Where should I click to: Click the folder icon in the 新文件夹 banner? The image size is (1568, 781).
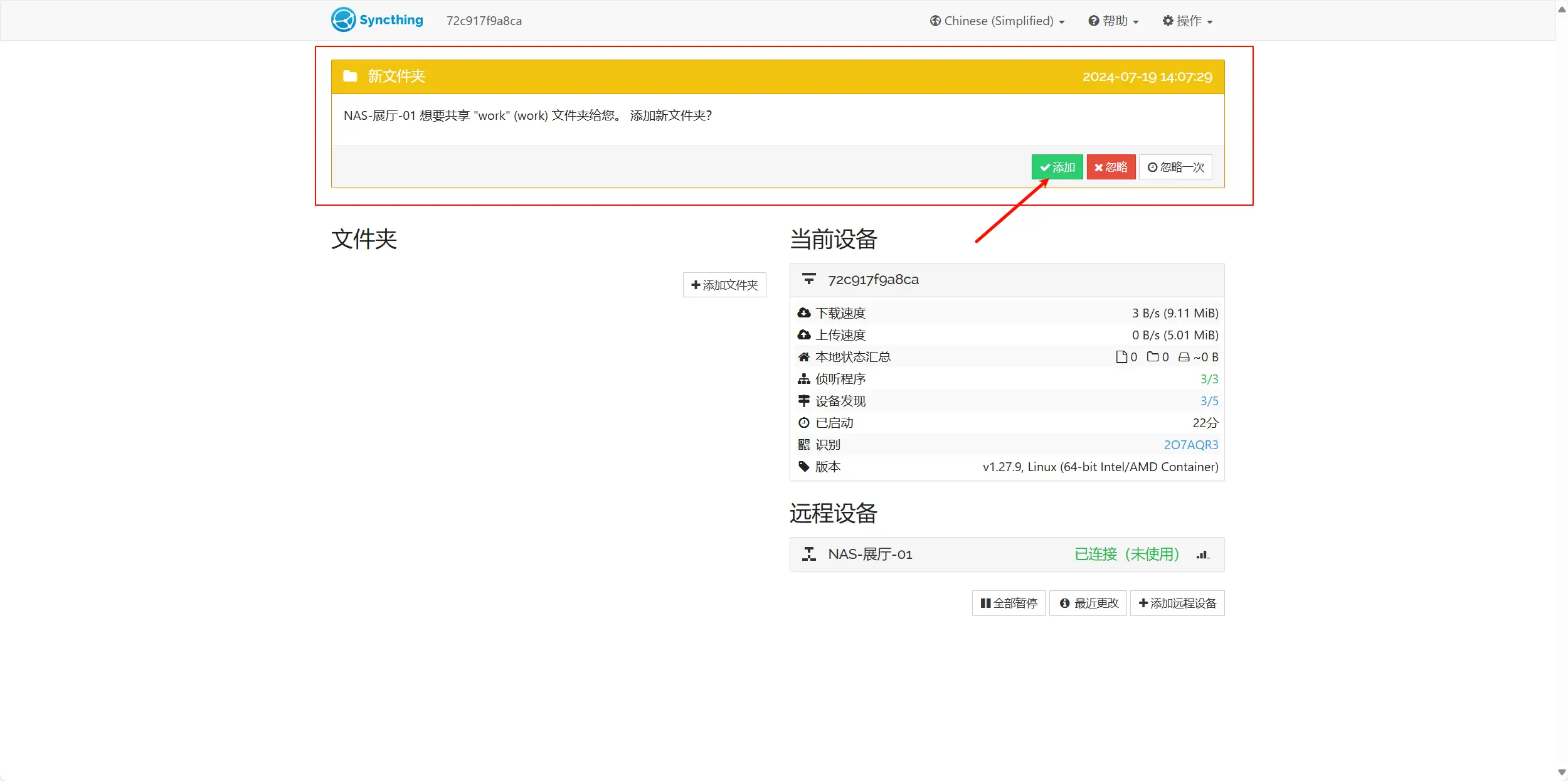[350, 76]
